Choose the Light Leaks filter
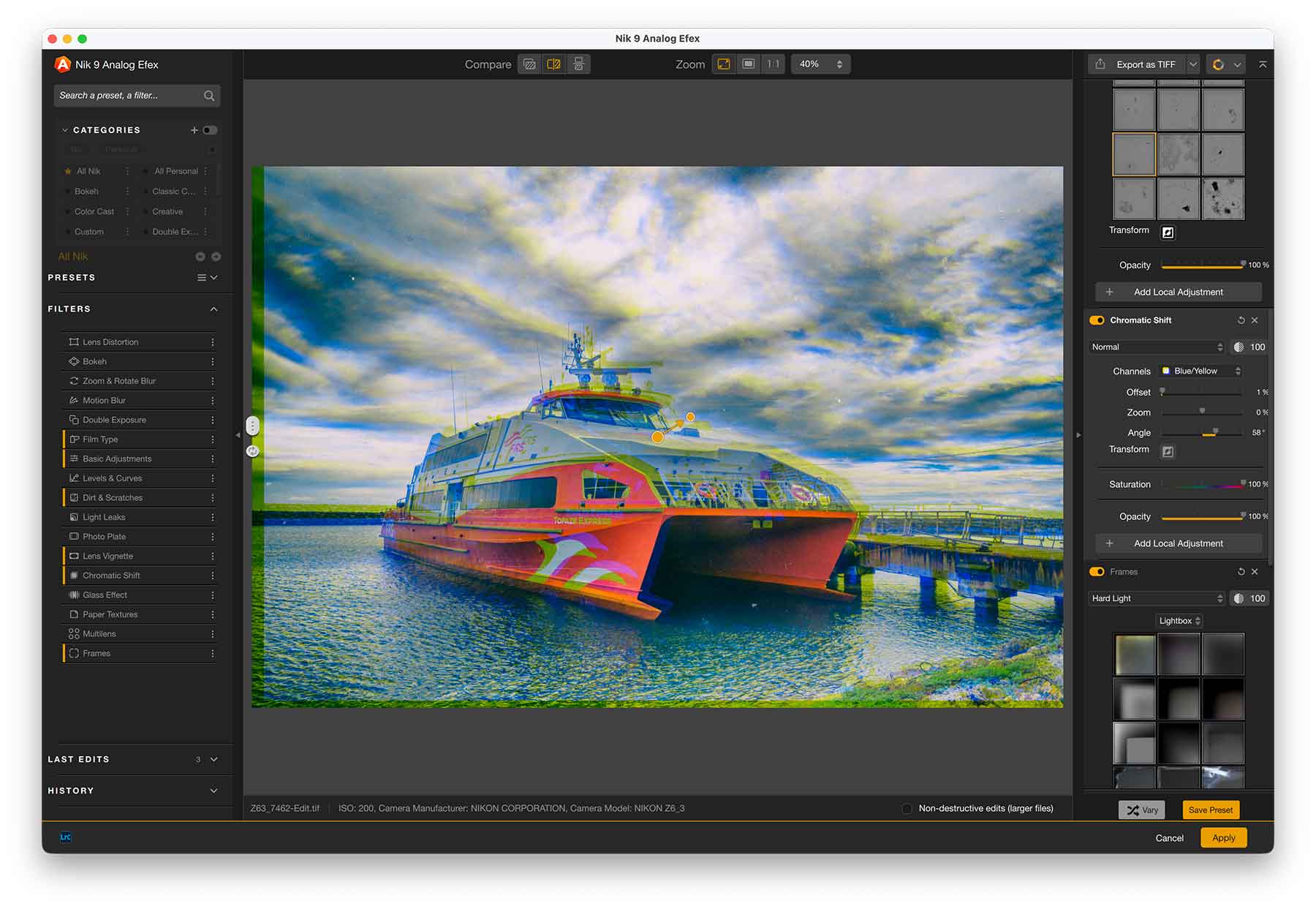Screen dimensions: 1316x909 (x=104, y=517)
